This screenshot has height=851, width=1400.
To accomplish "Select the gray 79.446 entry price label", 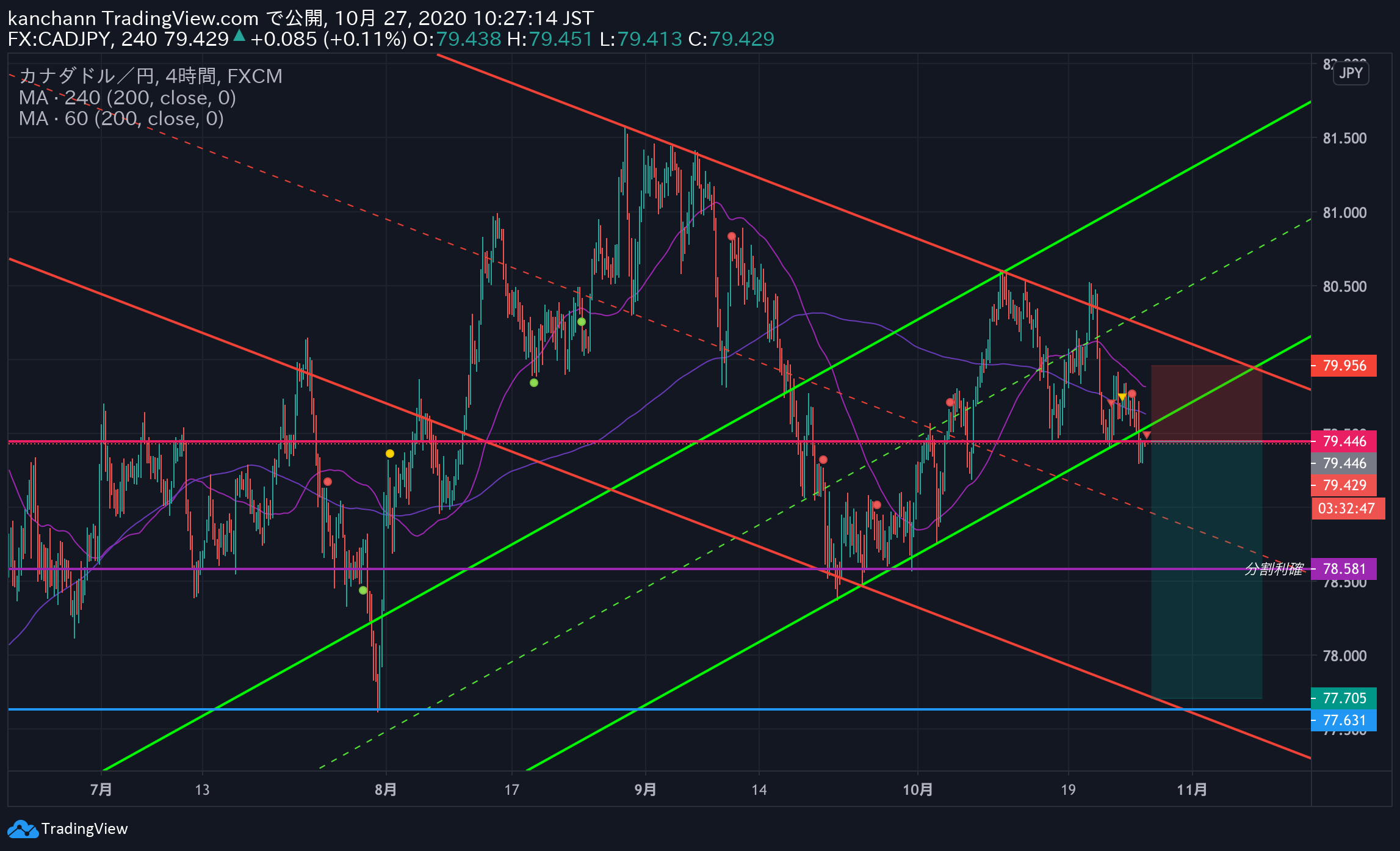I will coord(1344,463).
